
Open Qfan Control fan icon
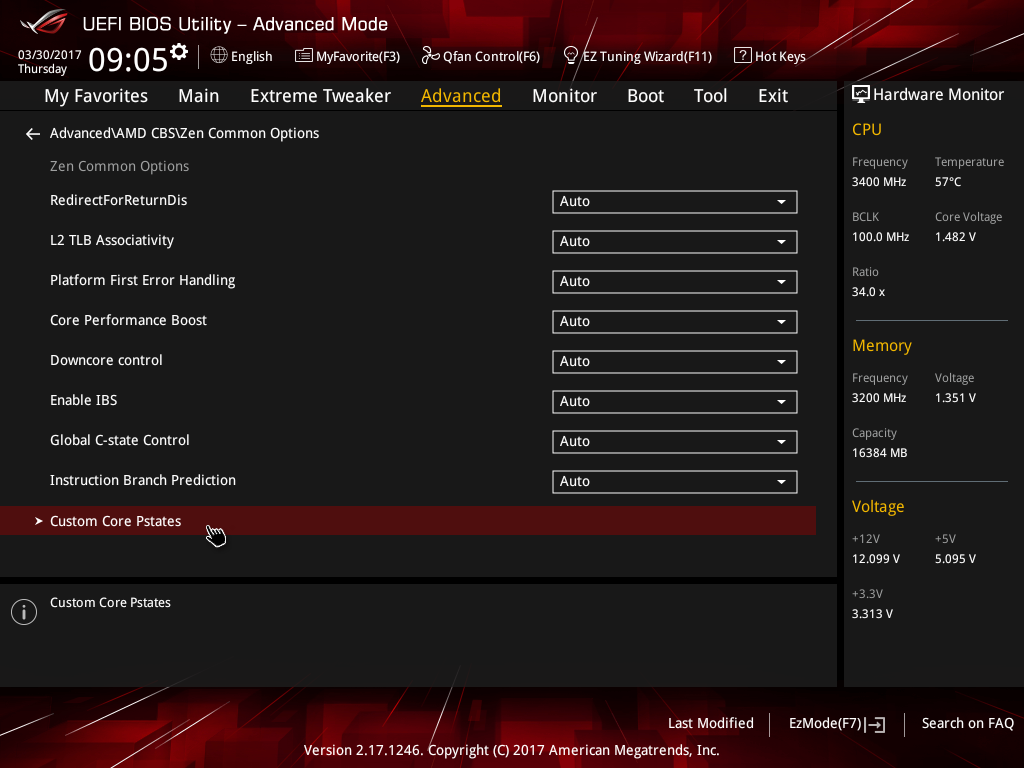(x=430, y=56)
